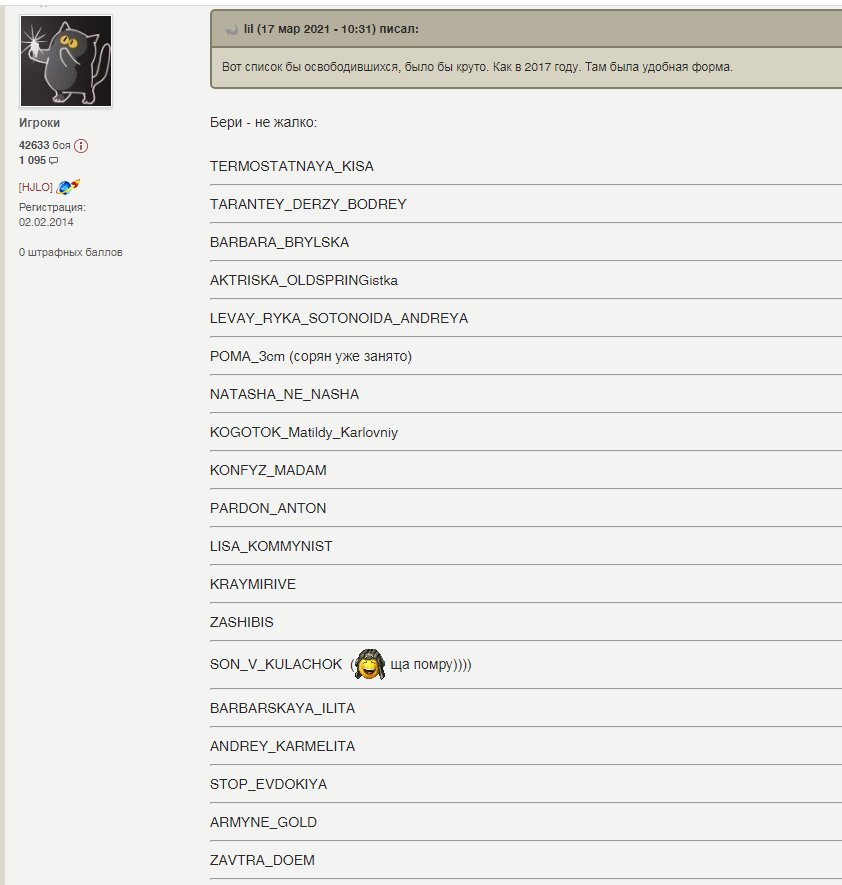842x885 pixels.
Task: Select nickname TERMOSTATNAYA_KISA
Action: tap(292, 167)
